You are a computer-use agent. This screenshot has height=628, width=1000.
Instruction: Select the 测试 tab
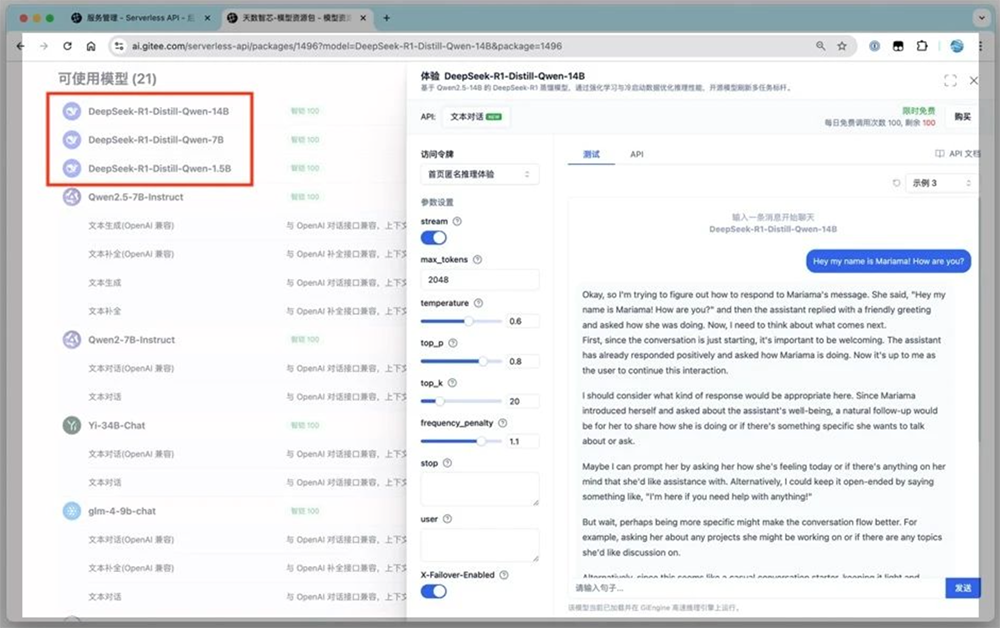click(x=591, y=155)
